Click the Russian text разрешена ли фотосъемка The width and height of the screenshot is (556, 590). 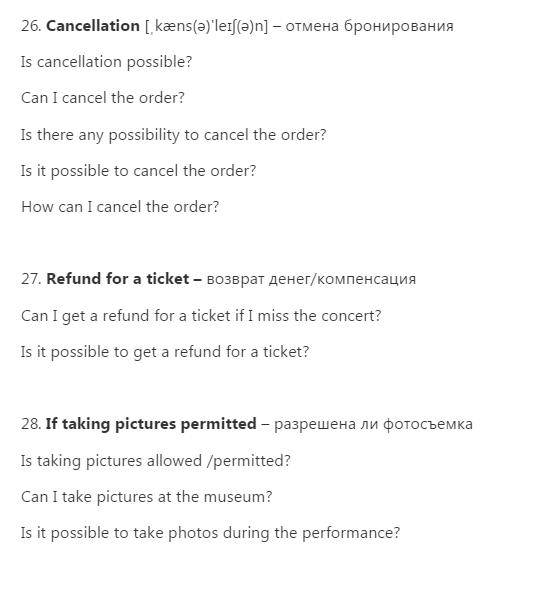373,424
